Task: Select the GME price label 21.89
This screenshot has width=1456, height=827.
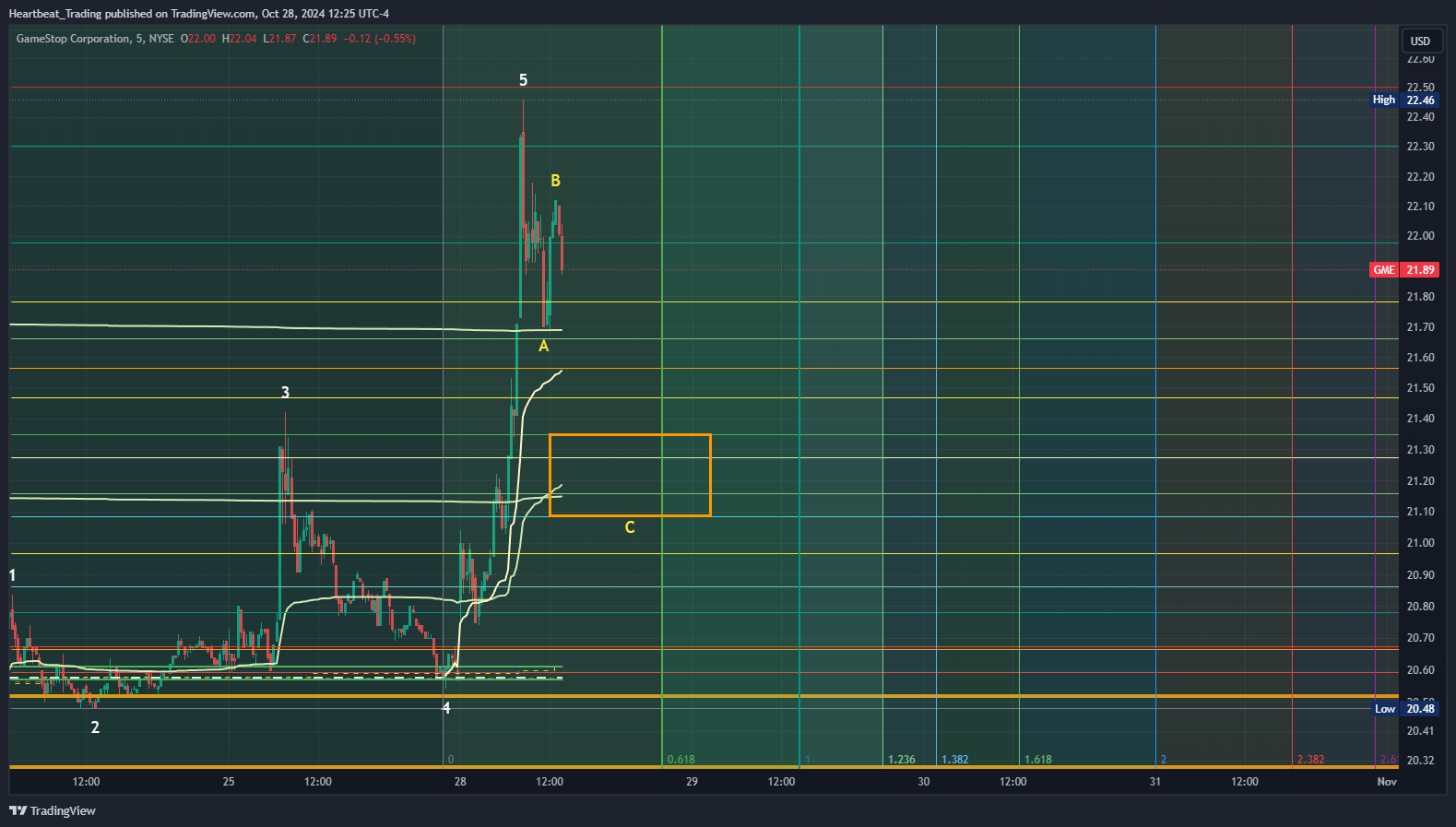Action: (x=1403, y=270)
